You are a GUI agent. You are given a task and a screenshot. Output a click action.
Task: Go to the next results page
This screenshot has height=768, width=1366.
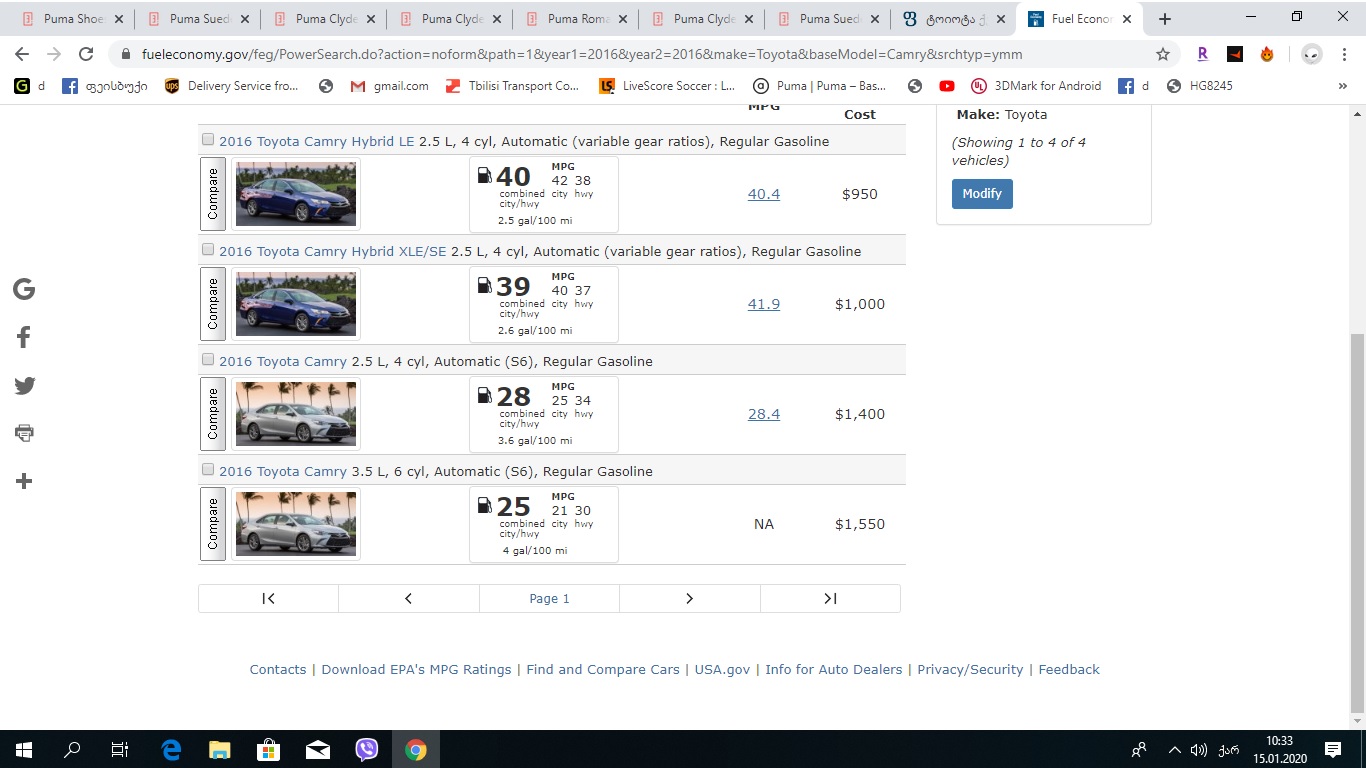tap(690, 598)
